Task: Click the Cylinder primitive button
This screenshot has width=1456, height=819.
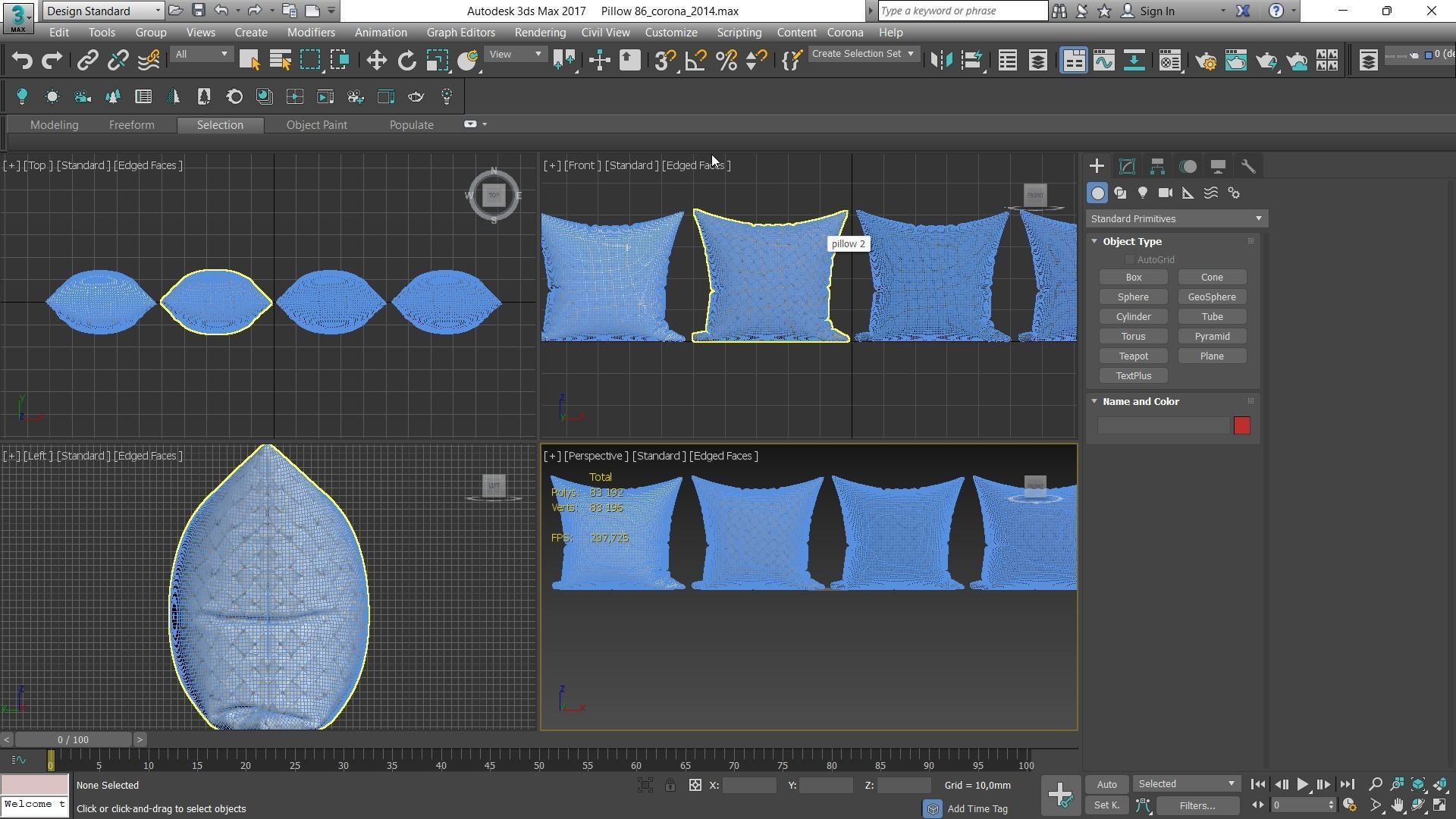Action: pos(1133,317)
